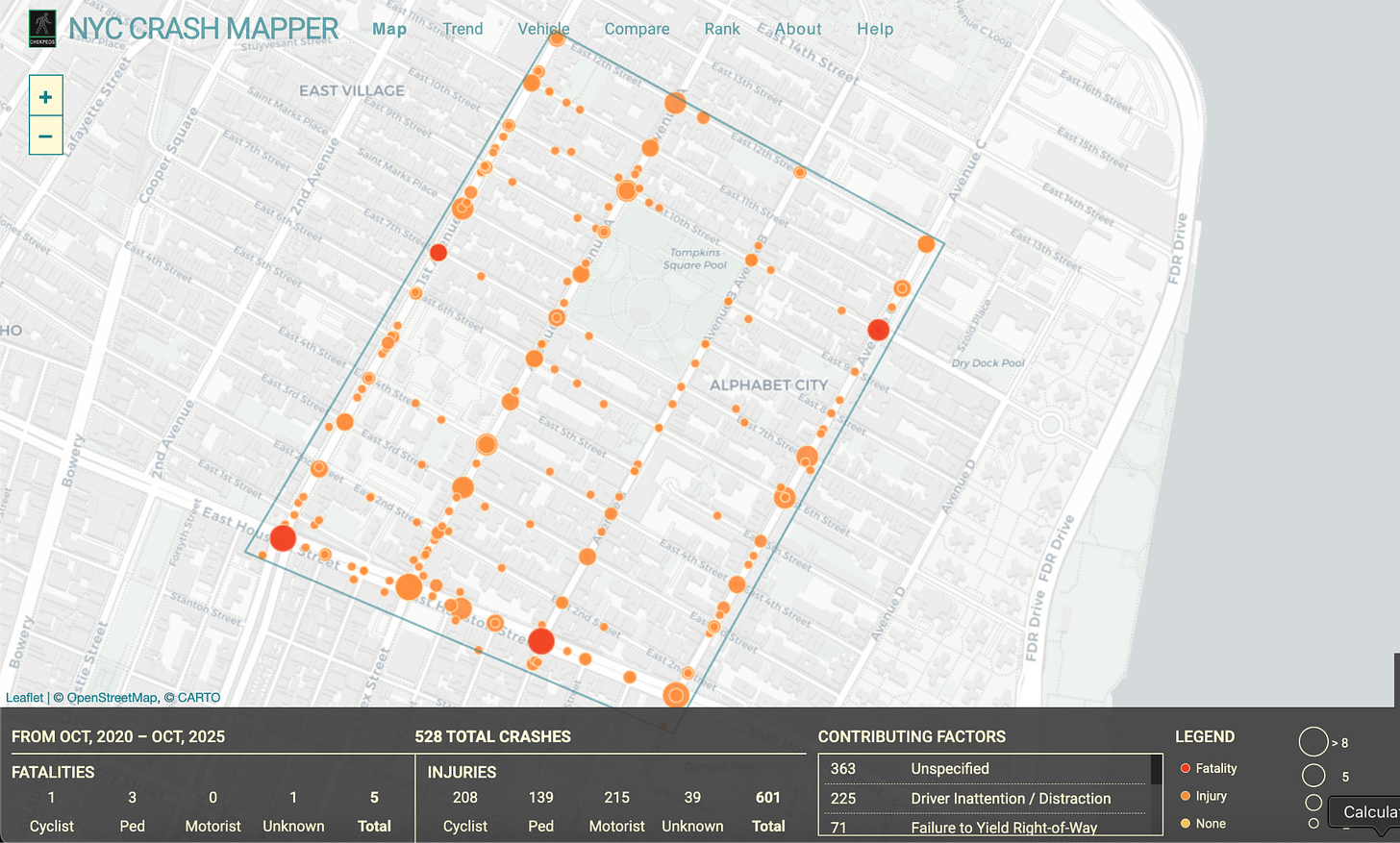This screenshot has height=843, width=1400.
Task: Click the 528 TOTAL CRASHES heading
Action: 492,736
